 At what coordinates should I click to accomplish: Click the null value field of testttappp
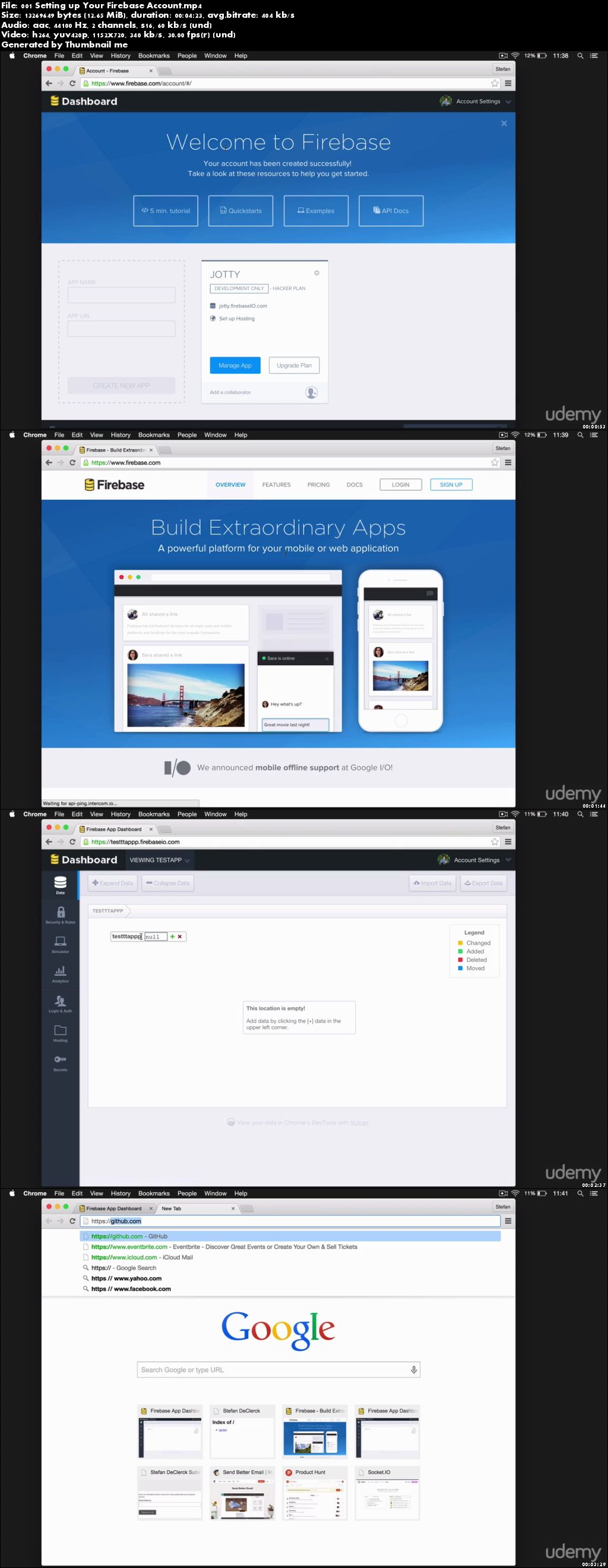156,937
